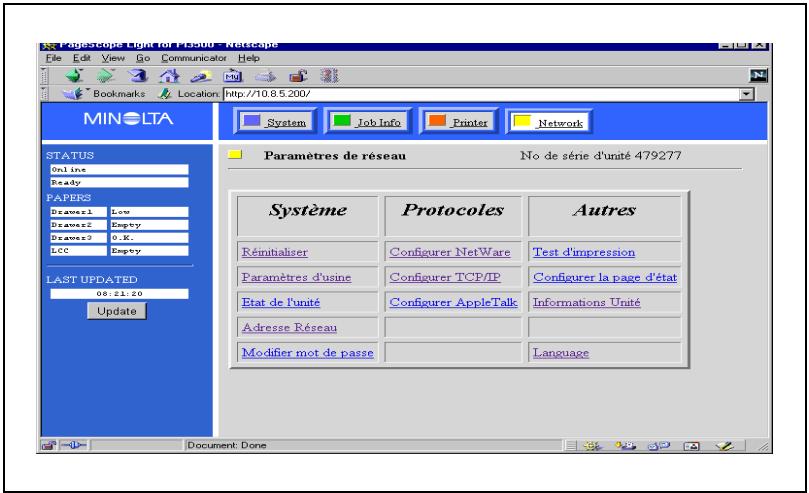Open the Go menu
This screenshot has height=493, width=809.
pos(143,58)
